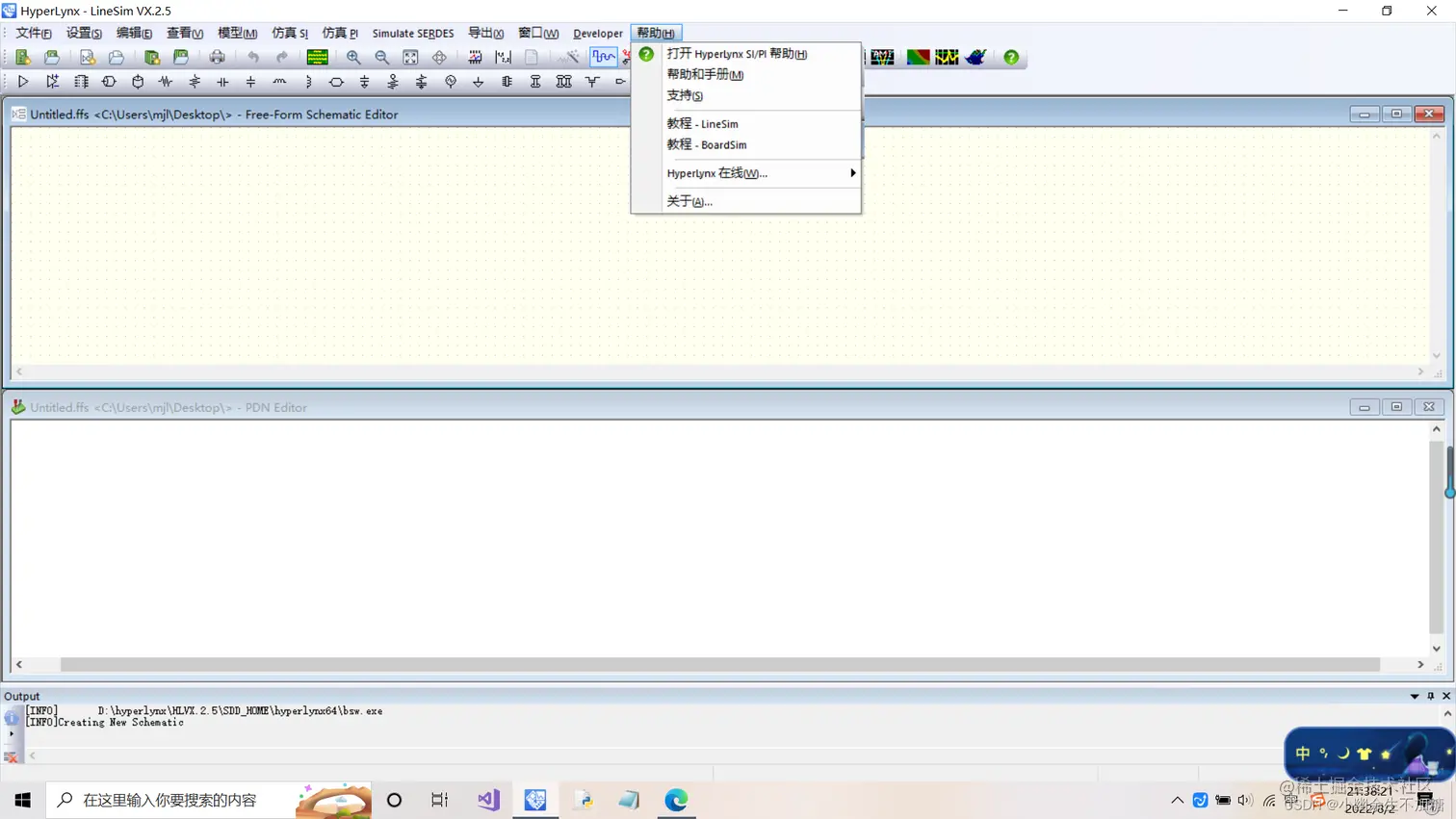This screenshot has height=819, width=1456.
Task: Click the taskbar search box
Action: click(x=209, y=800)
